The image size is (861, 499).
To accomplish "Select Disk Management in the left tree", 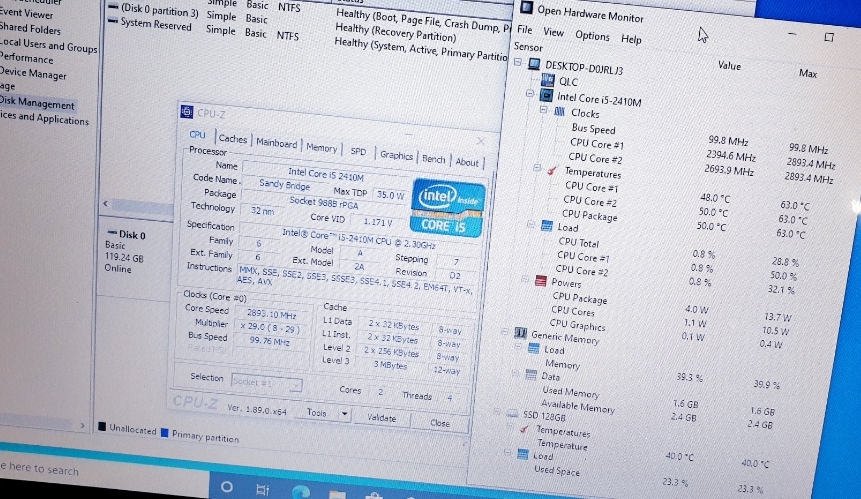I will 37,103.
